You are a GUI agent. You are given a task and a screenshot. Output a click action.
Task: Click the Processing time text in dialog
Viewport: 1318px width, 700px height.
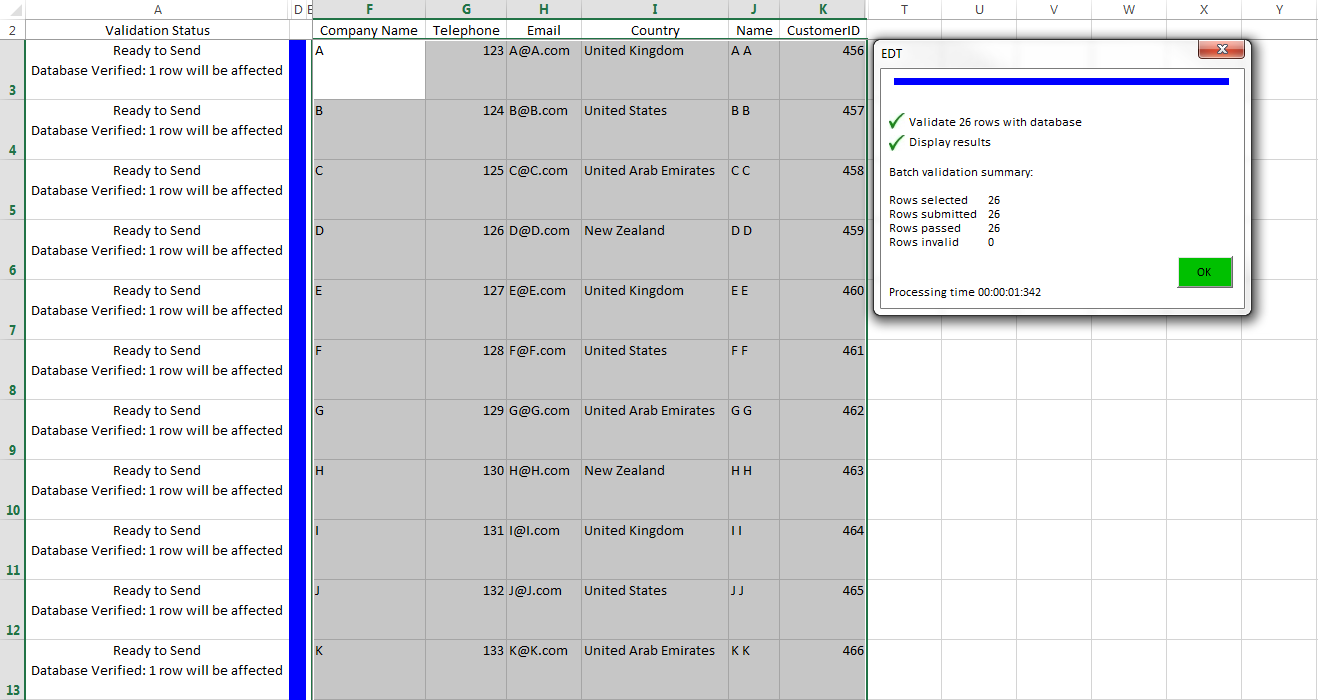(x=964, y=292)
